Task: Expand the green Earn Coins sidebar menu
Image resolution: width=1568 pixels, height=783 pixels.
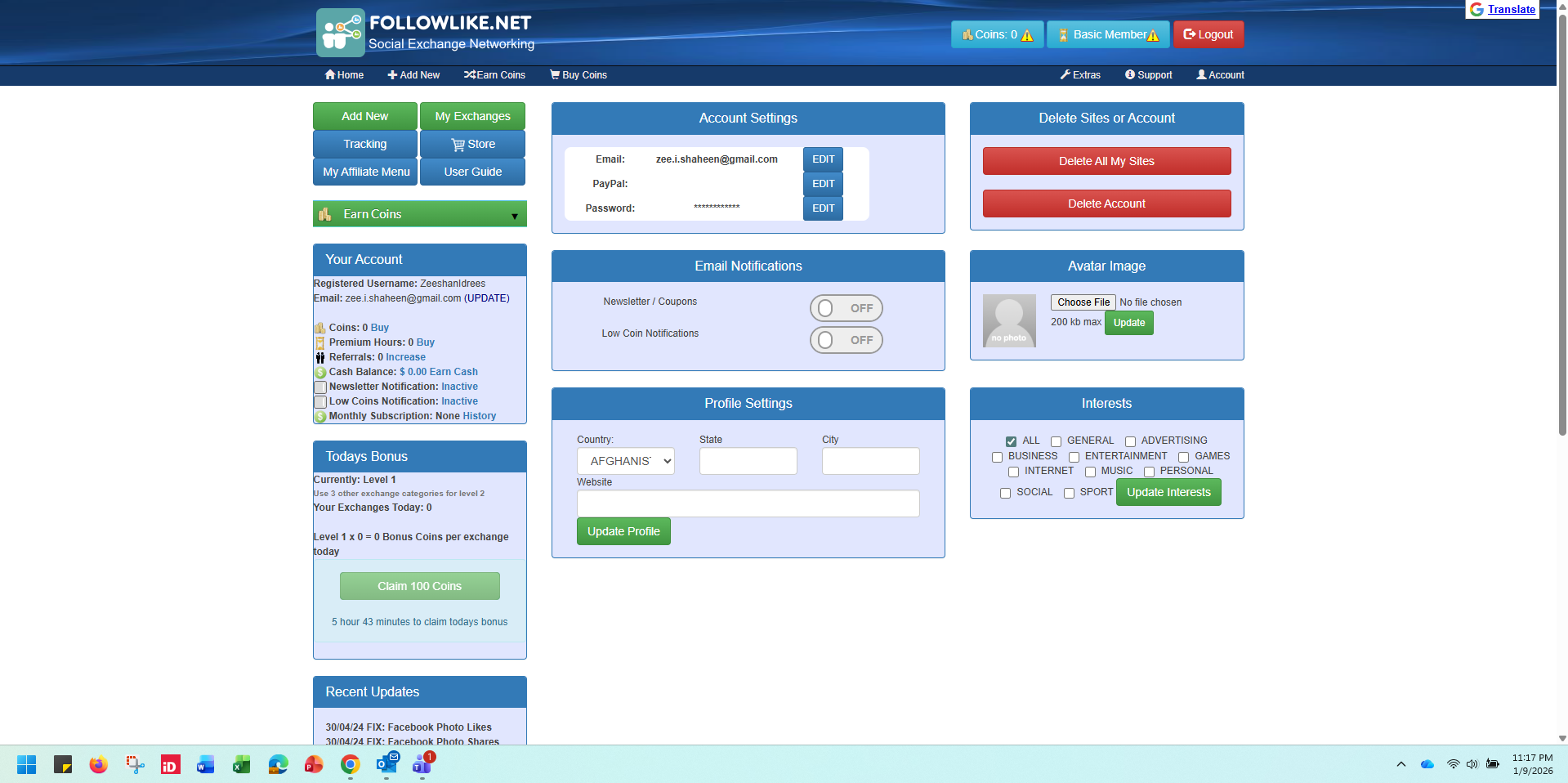Action: click(419, 214)
